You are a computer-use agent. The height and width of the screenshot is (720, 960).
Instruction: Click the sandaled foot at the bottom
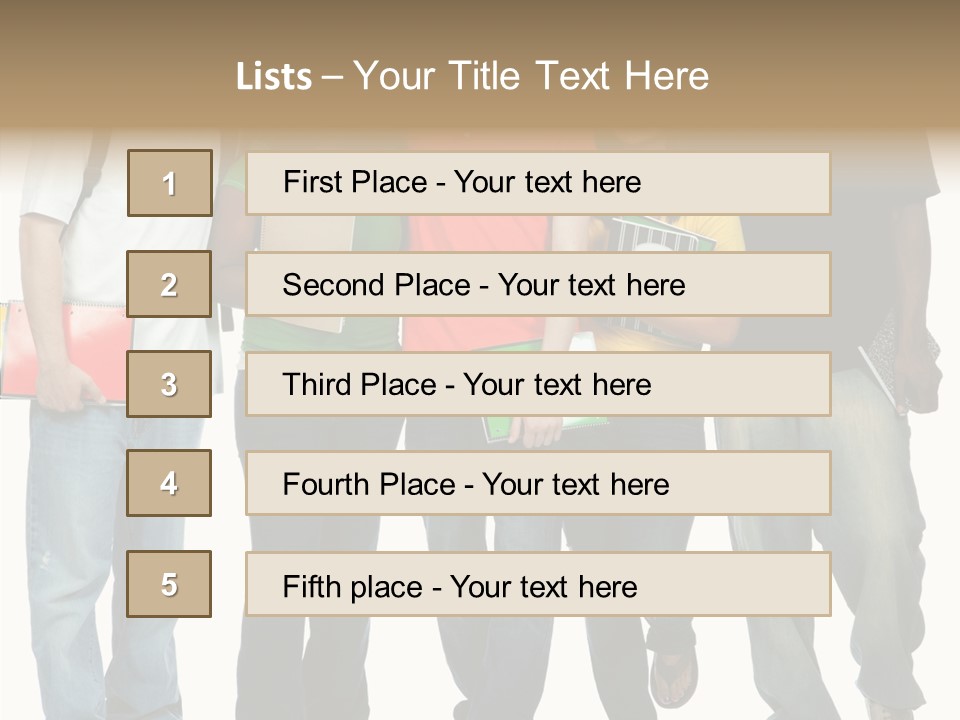point(672,675)
